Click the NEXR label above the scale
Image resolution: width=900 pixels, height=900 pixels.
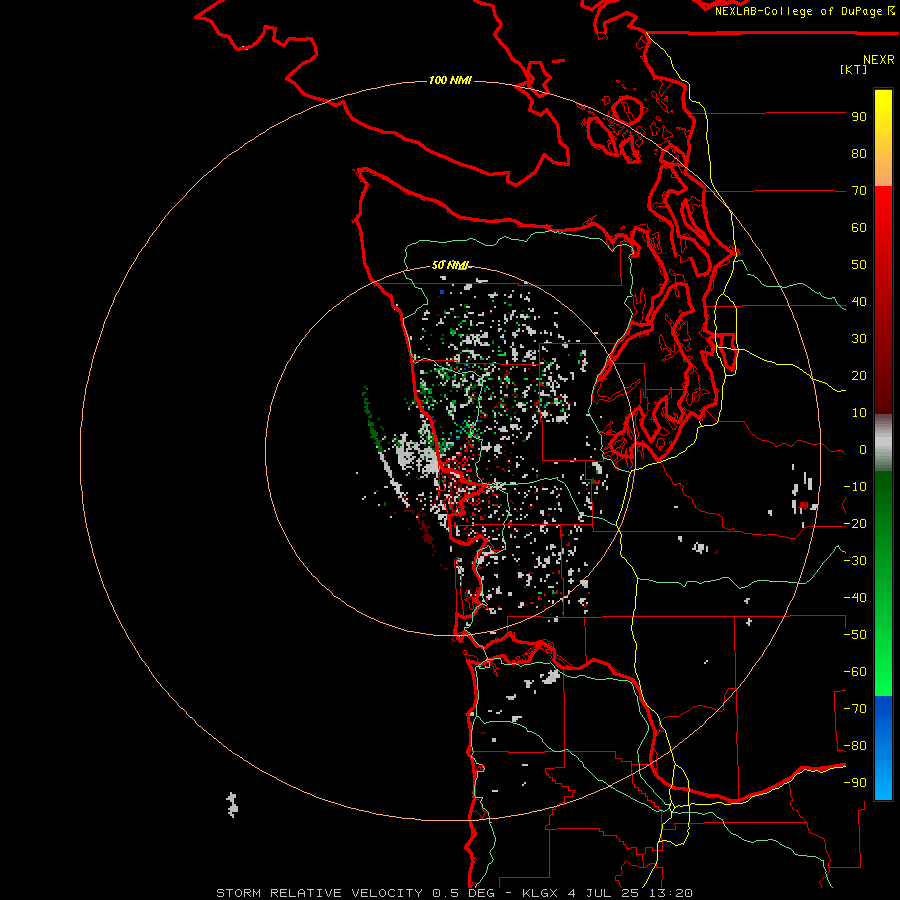pos(879,60)
